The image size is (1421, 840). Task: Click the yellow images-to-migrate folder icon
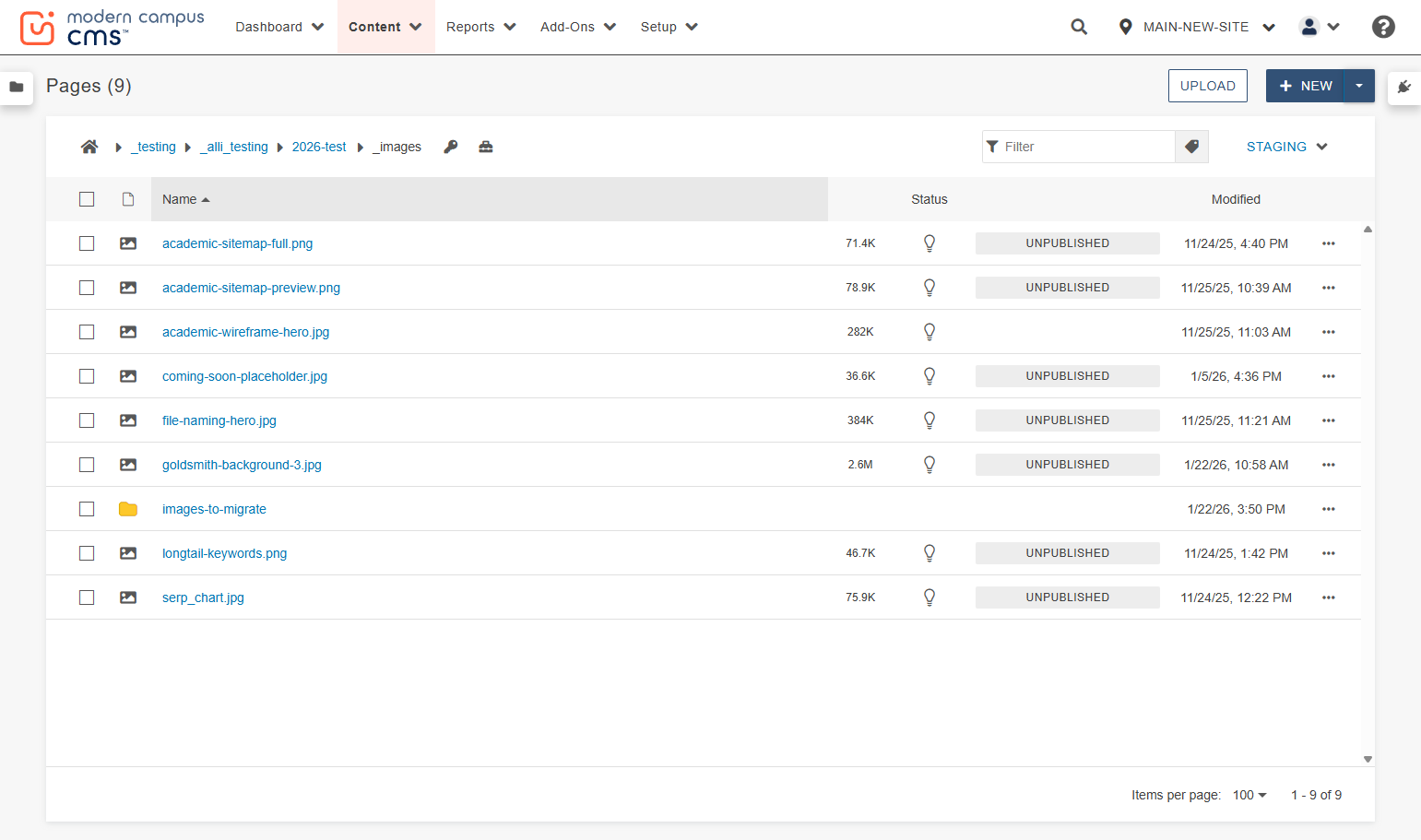(x=128, y=509)
